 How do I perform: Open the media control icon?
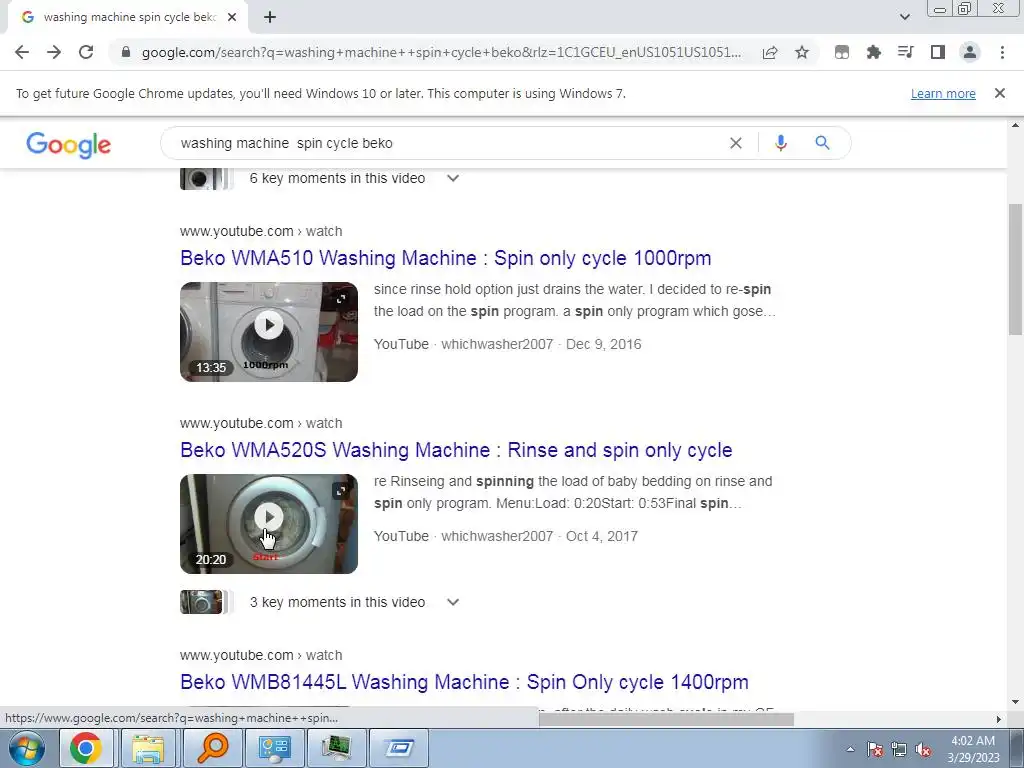click(905, 52)
